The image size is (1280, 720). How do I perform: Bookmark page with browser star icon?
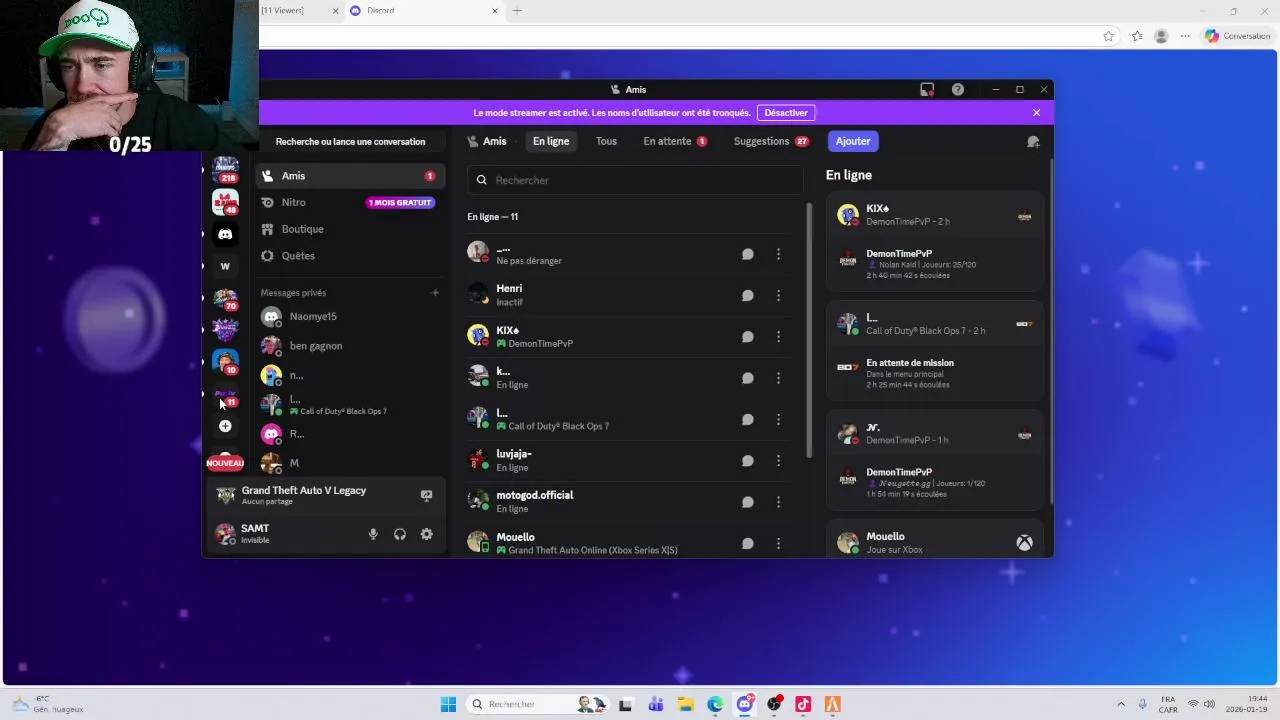(x=1108, y=36)
